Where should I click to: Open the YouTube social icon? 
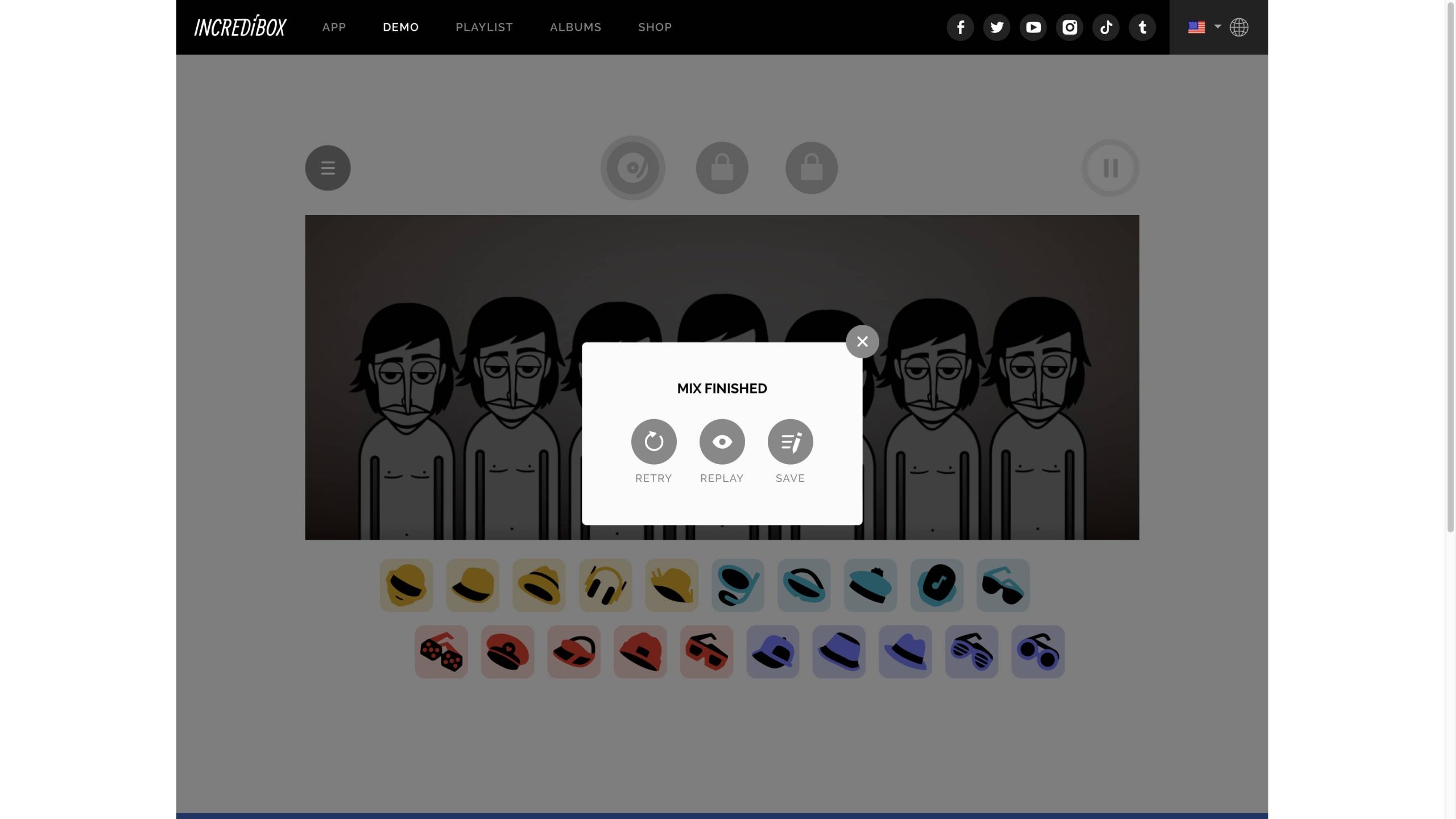click(x=1033, y=27)
